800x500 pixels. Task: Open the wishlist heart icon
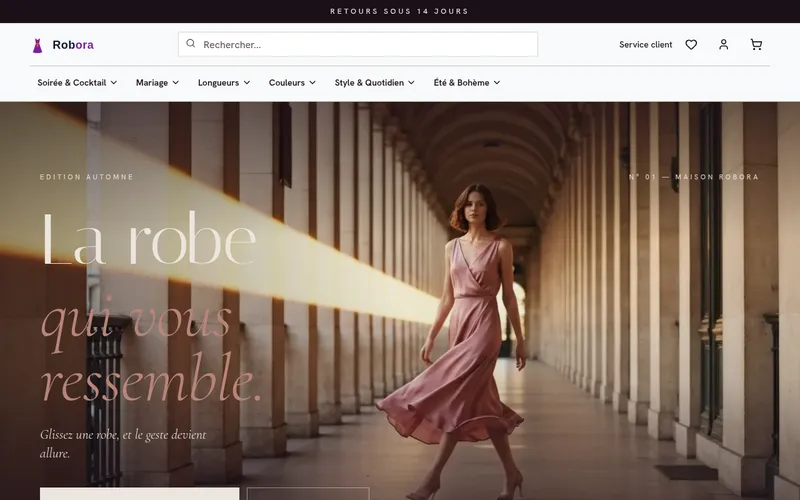[x=691, y=45]
